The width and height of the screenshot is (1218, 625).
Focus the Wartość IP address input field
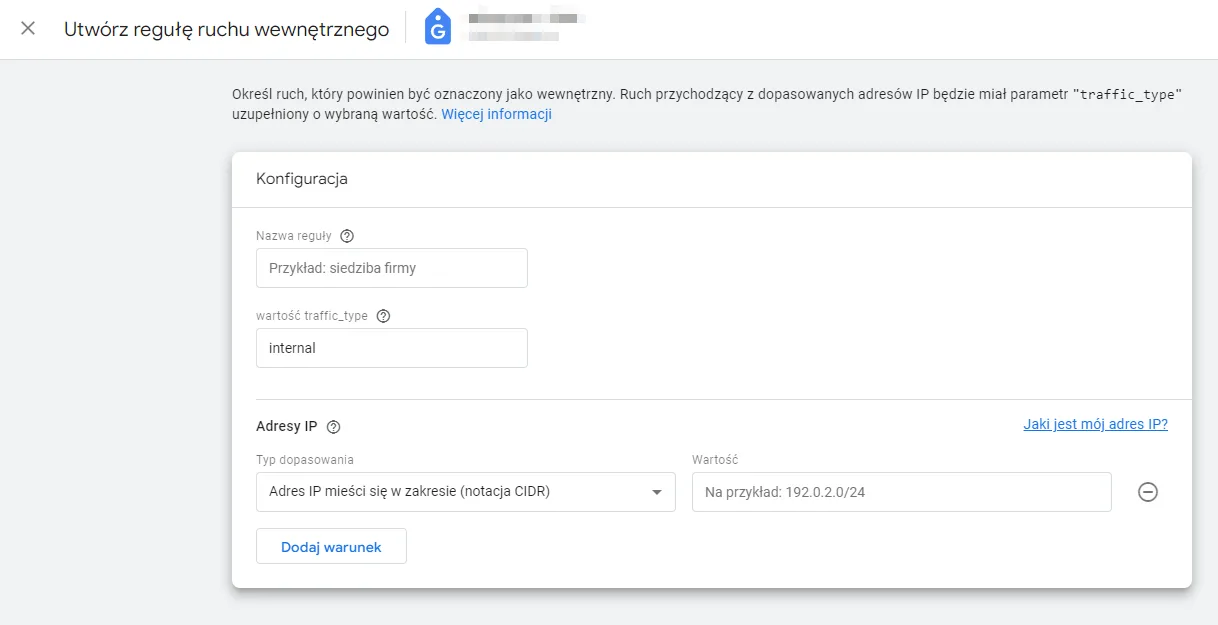click(902, 492)
